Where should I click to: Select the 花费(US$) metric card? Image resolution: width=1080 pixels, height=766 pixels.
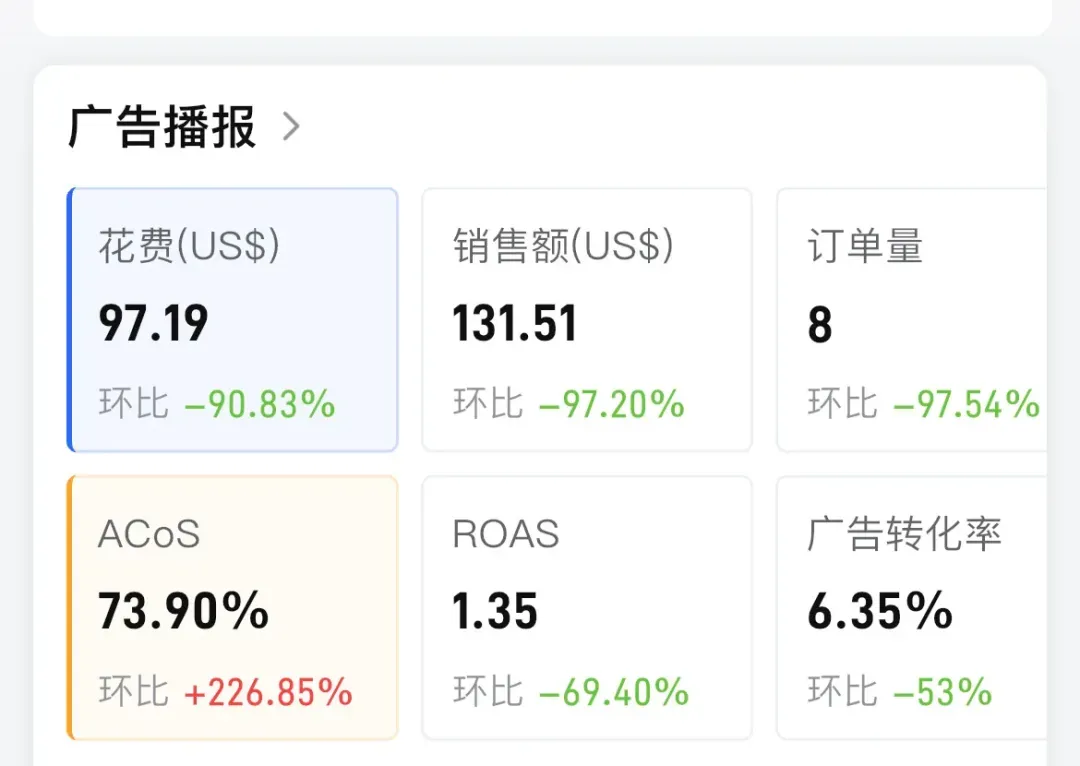click(x=233, y=320)
